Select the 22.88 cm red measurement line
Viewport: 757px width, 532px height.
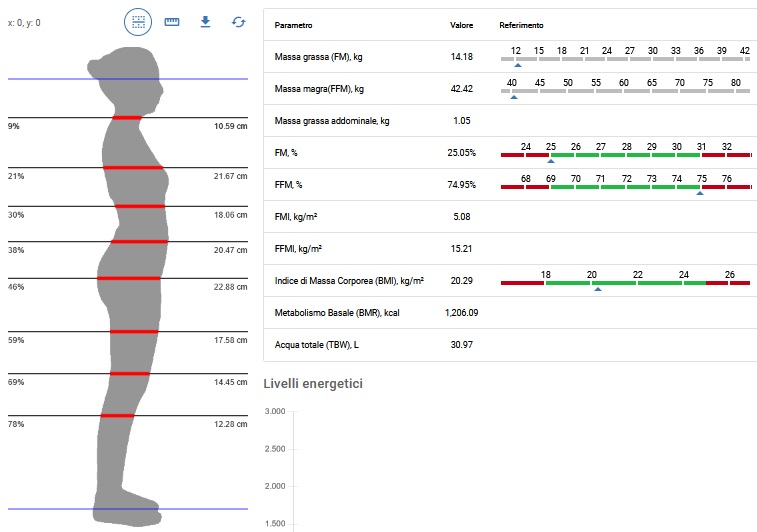(x=130, y=278)
